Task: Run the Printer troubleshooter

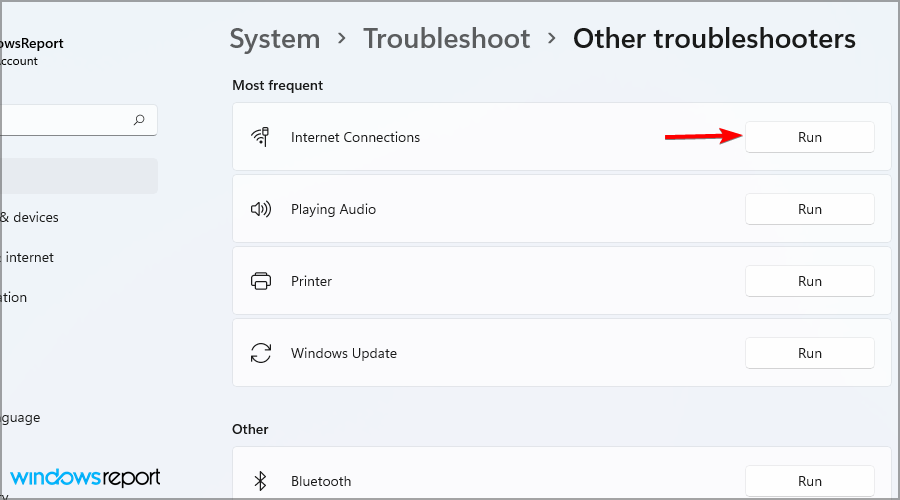Action: click(x=809, y=281)
